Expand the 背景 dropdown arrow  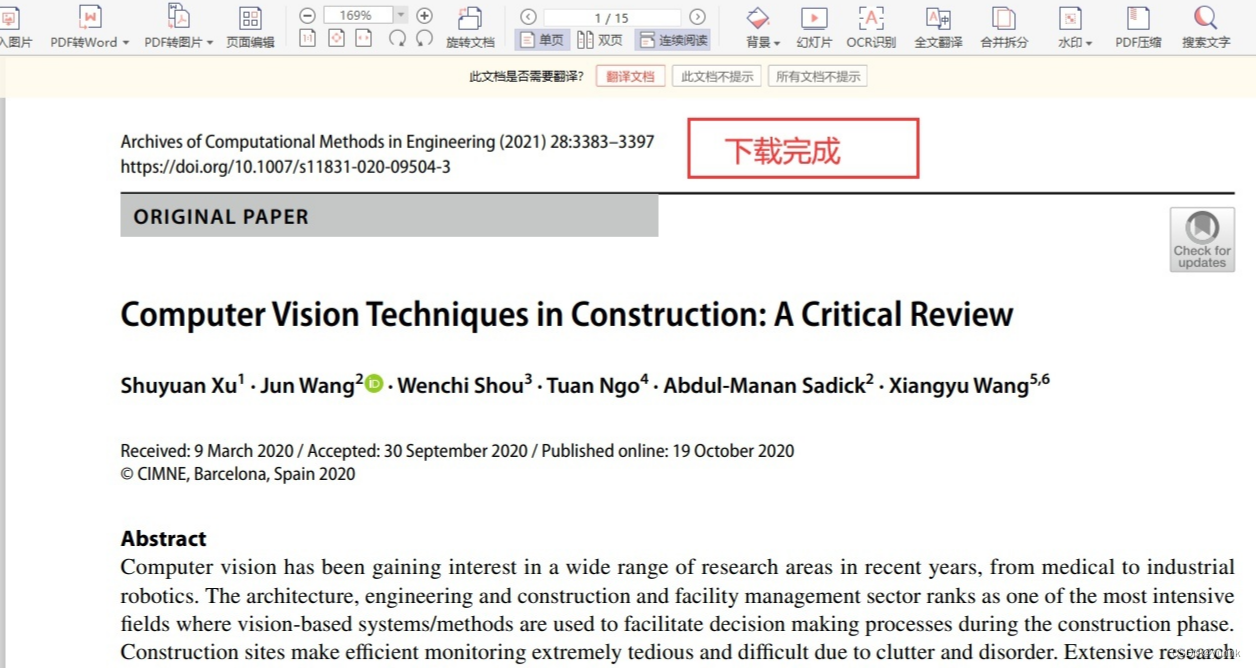coord(777,43)
